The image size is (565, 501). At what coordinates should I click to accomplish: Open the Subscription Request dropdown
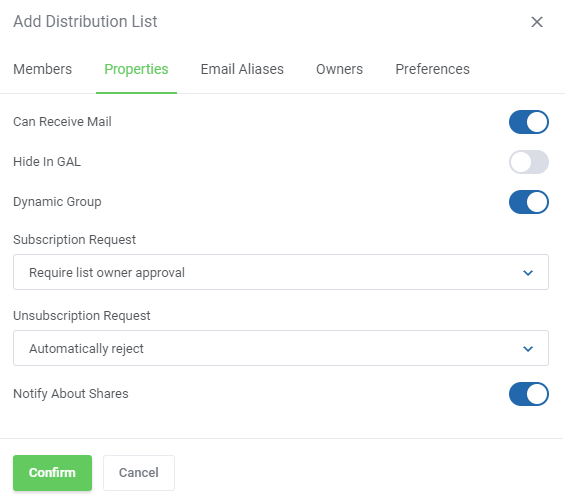pyautogui.click(x=281, y=272)
